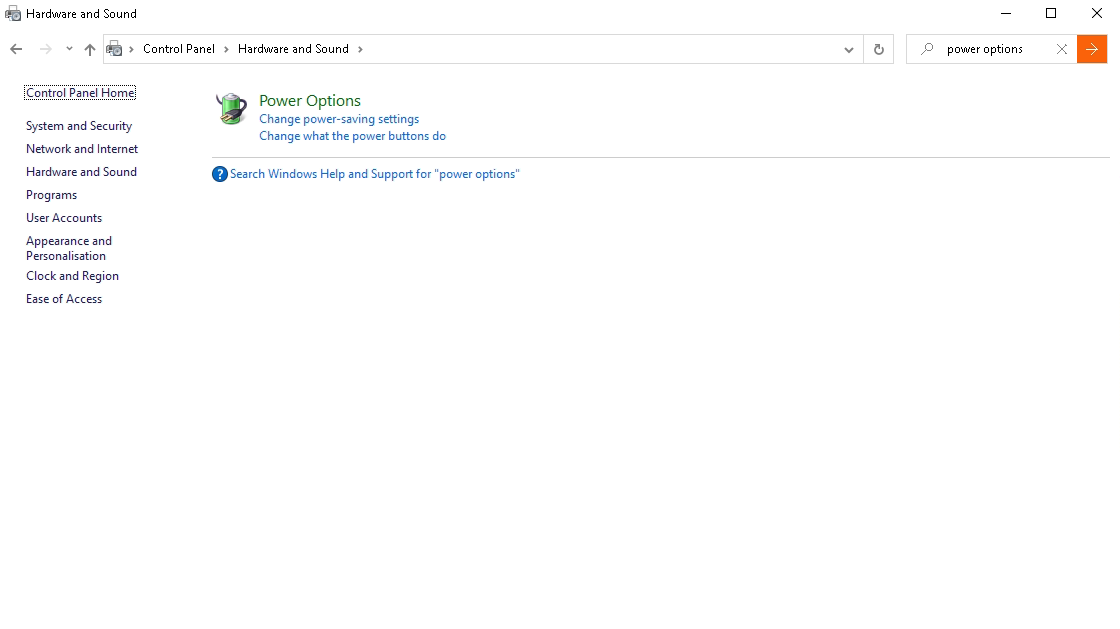Search Windows Help for "power options"
Image resolution: width=1120 pixels, height=629 pixels.
(x=375, y=174)
